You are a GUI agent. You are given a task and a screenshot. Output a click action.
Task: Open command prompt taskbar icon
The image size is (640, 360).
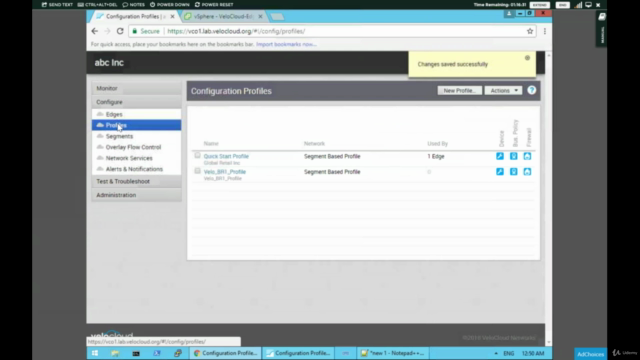[136, 353]
